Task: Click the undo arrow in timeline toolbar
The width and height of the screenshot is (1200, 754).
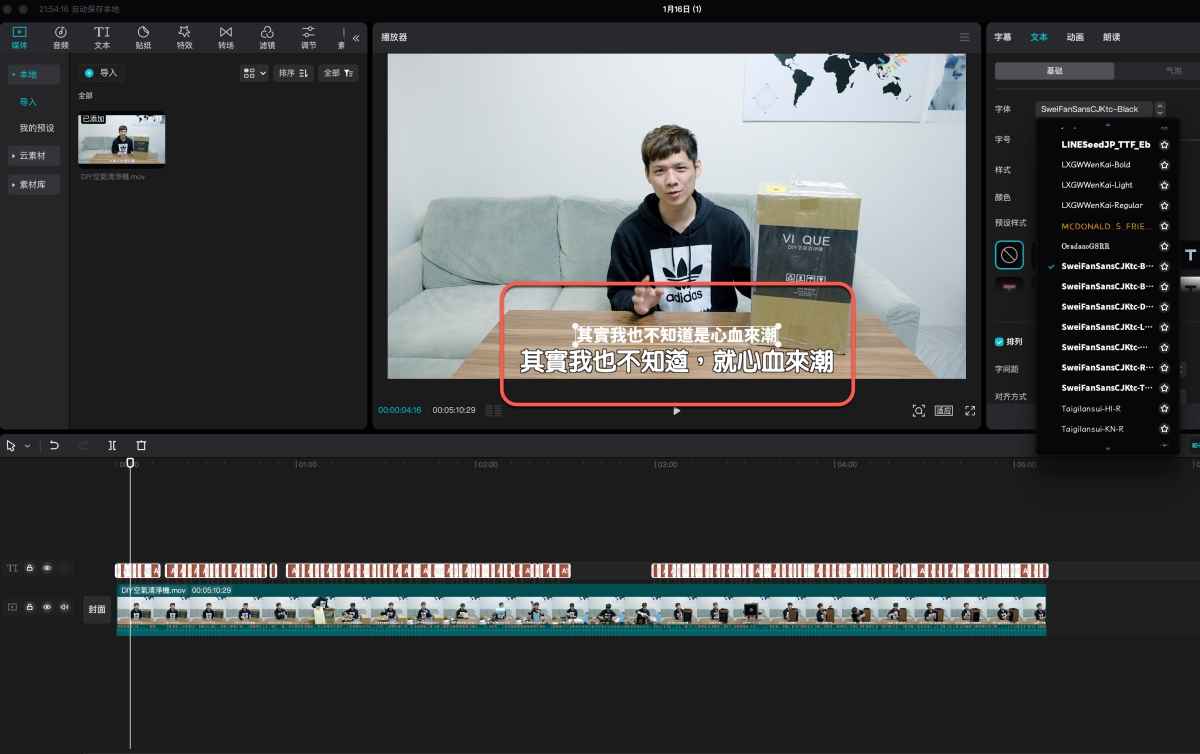Action: click(x=54, y=445)
